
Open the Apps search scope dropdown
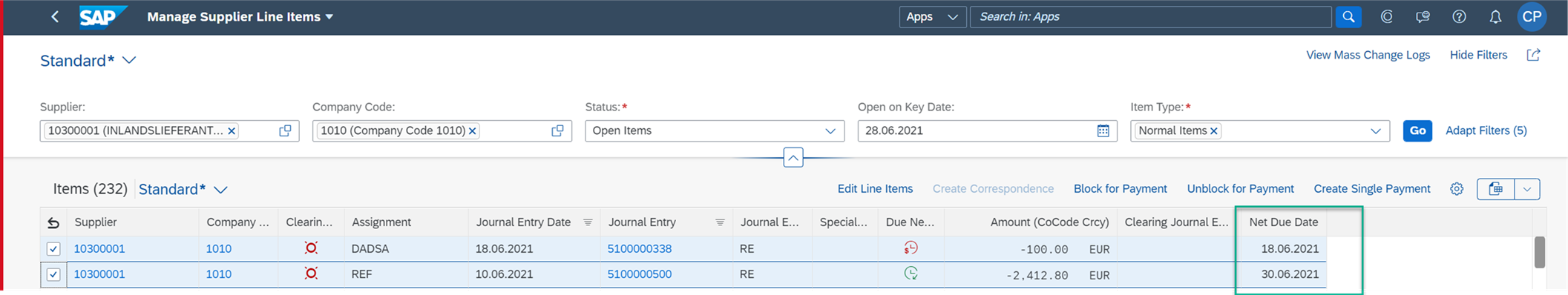(932, 16)
